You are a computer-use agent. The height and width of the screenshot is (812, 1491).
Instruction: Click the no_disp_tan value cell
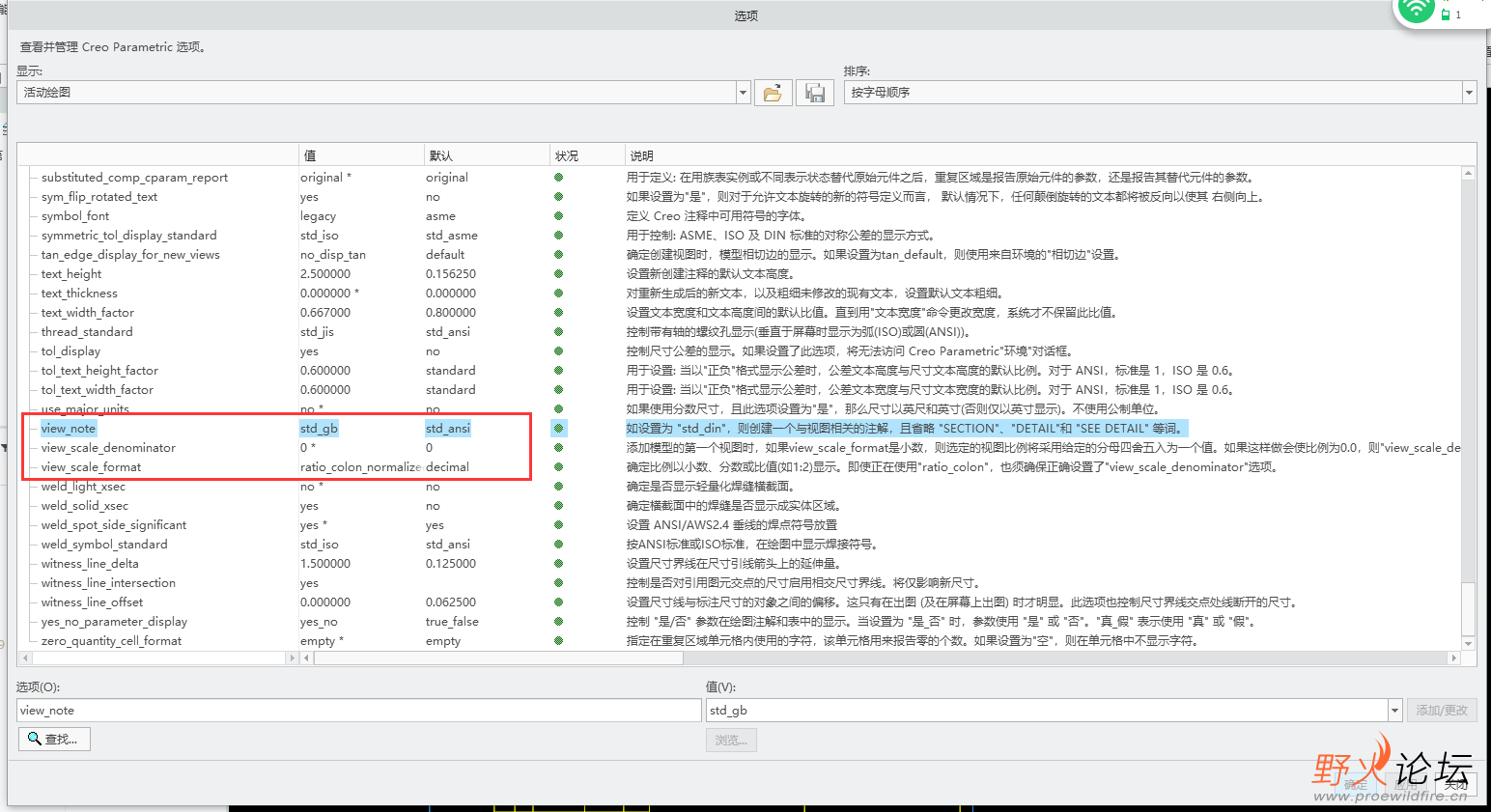(x=333, y=254)
